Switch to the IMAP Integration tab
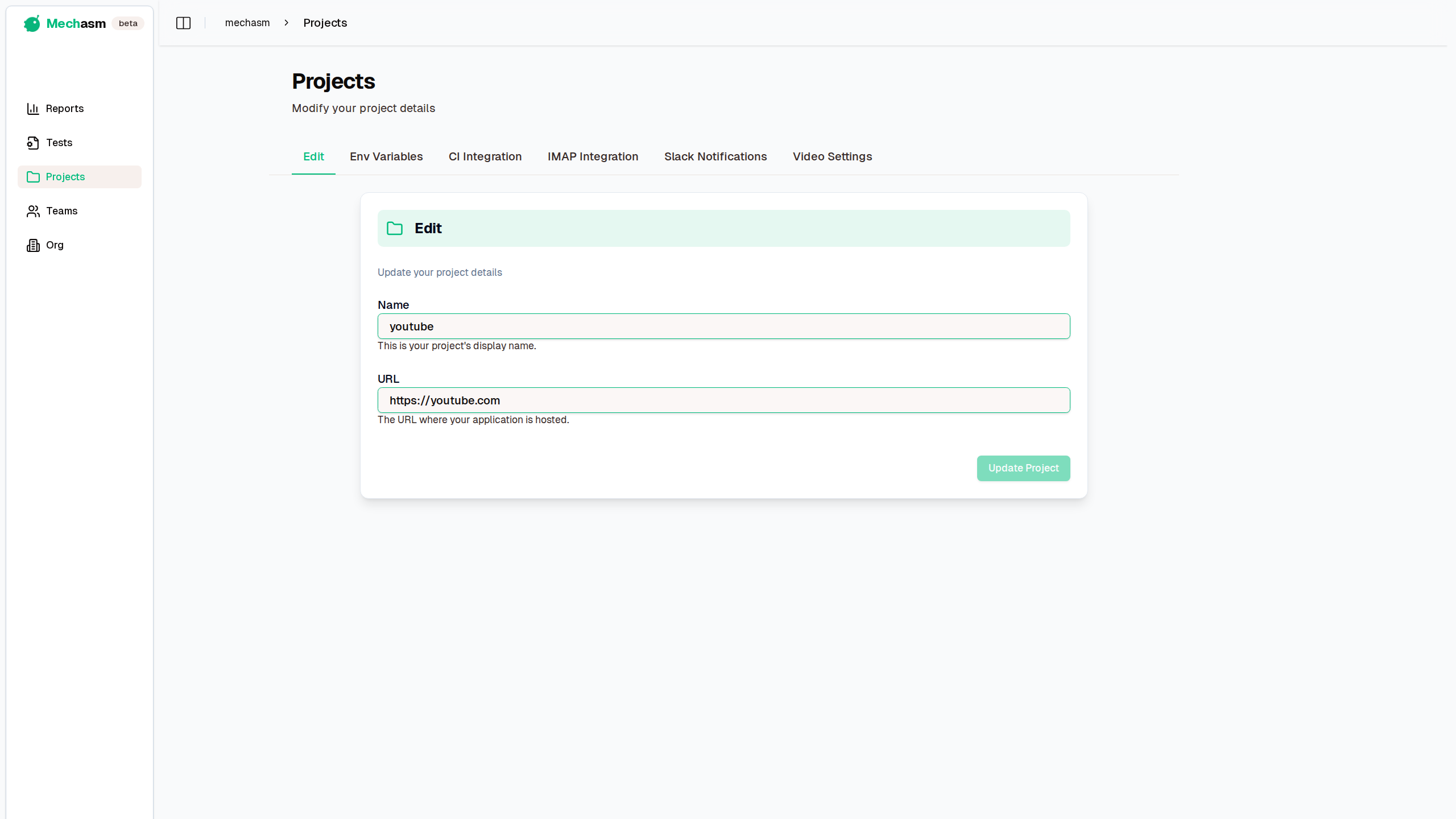 pos(593,156)
